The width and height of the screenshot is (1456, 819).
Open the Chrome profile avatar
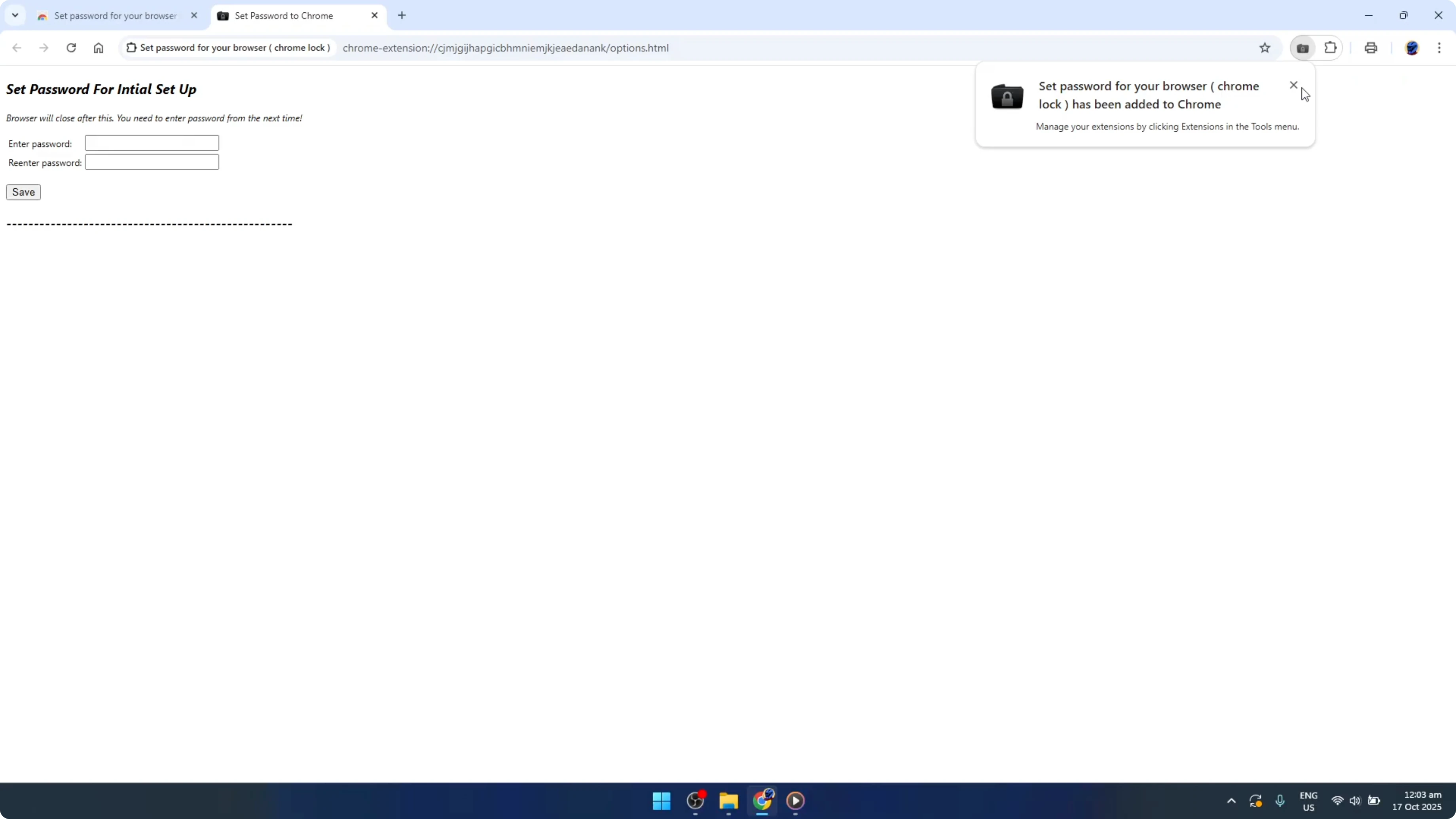(x=1412, y=47)
